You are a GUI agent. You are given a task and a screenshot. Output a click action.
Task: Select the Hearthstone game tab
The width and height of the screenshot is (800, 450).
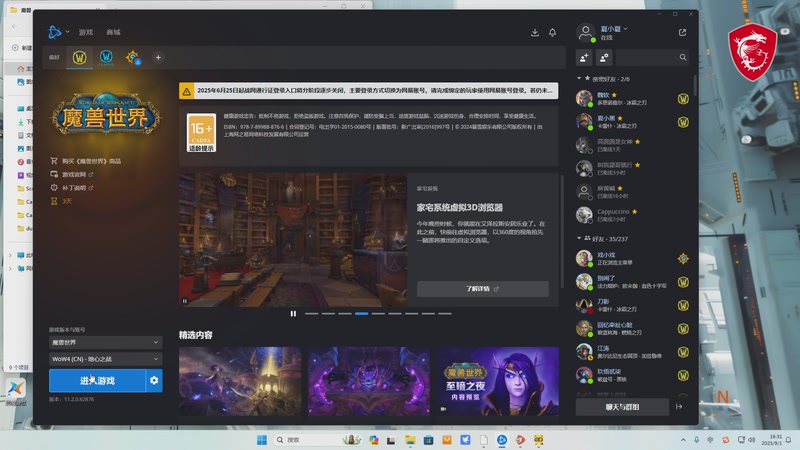(x=133, y=57)
